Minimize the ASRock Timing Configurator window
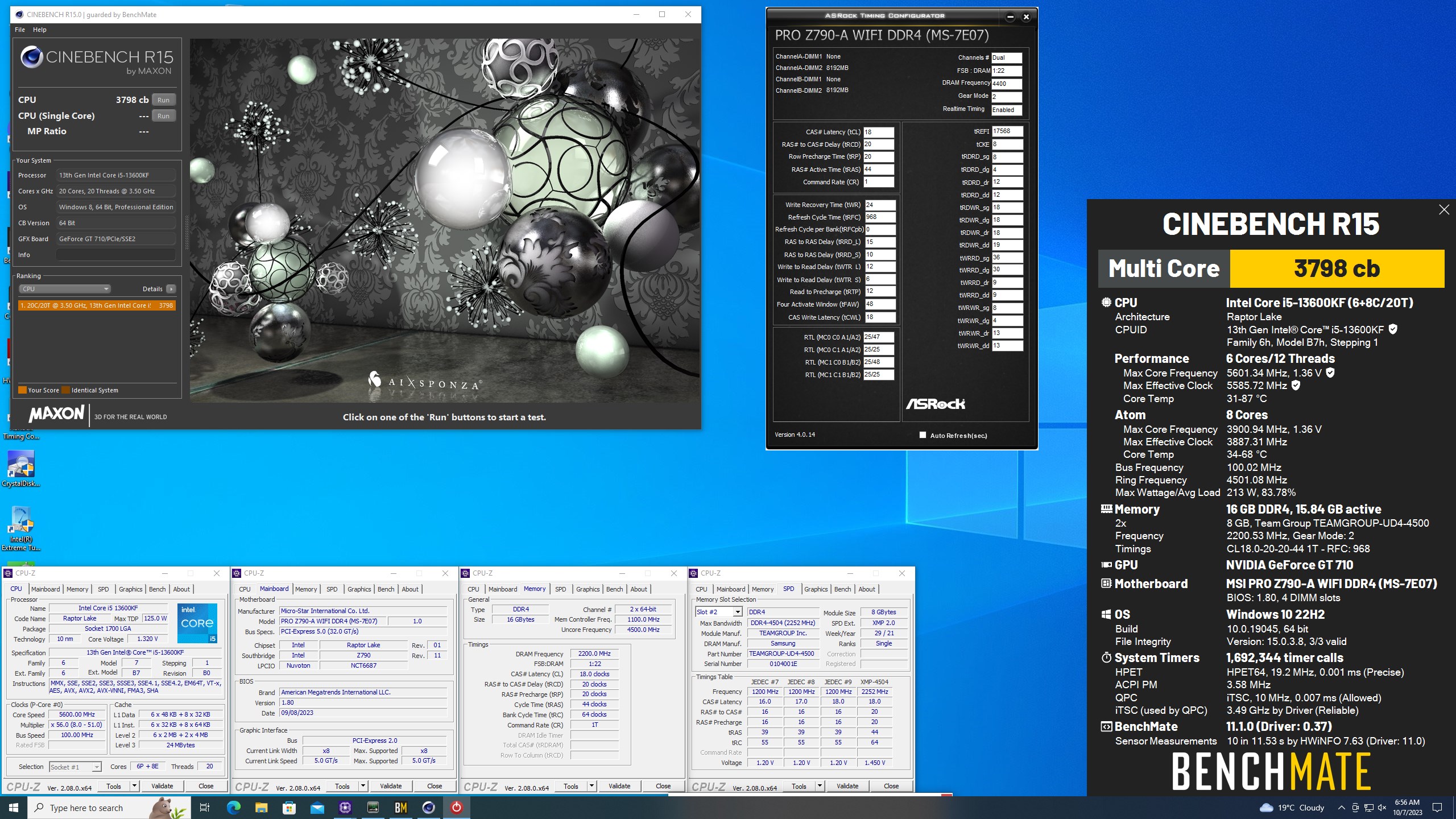This screenshot has height=819, width=1456. coord(1010,16)
